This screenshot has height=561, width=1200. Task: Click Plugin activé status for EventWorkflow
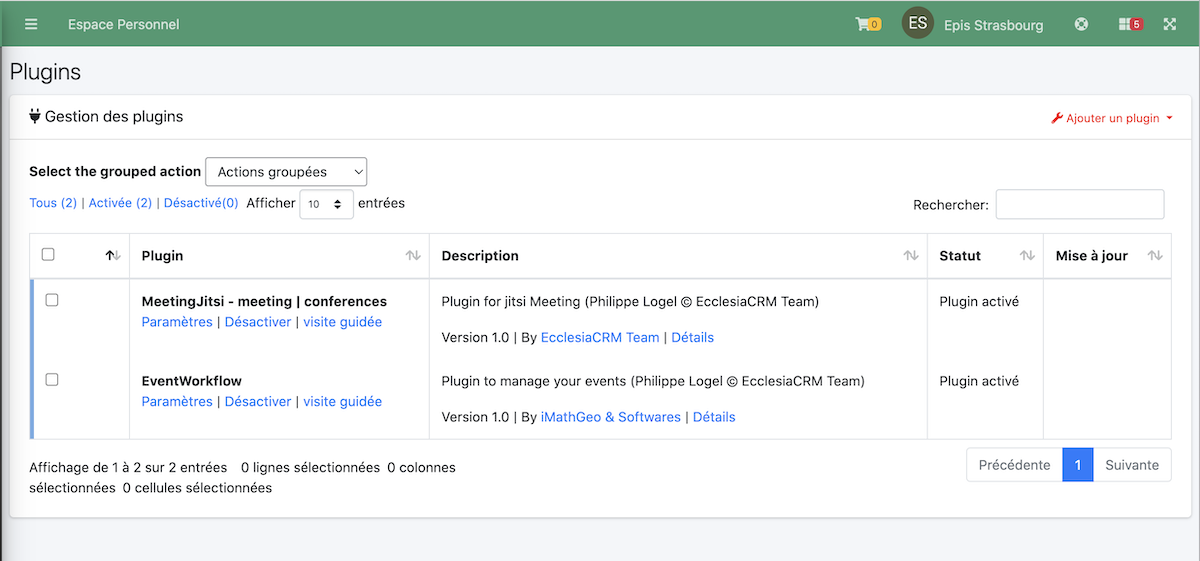[980, 380]
